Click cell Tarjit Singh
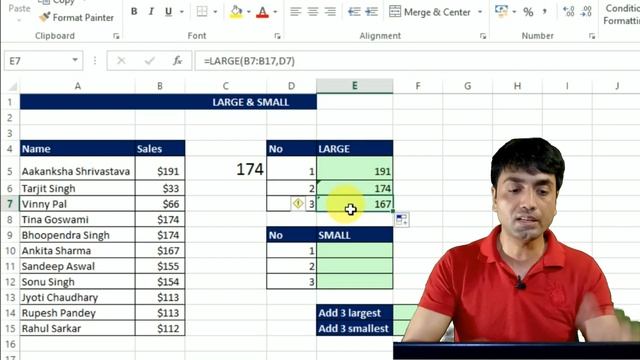Image resolution: width=640 pixels, height=360 pixels. 78,188
